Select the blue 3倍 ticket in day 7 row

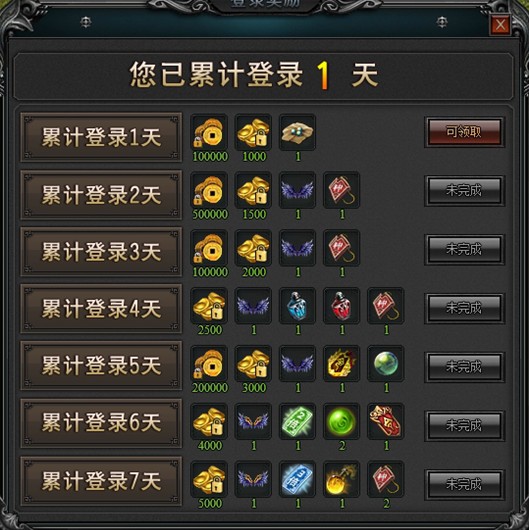pos(297,479)
